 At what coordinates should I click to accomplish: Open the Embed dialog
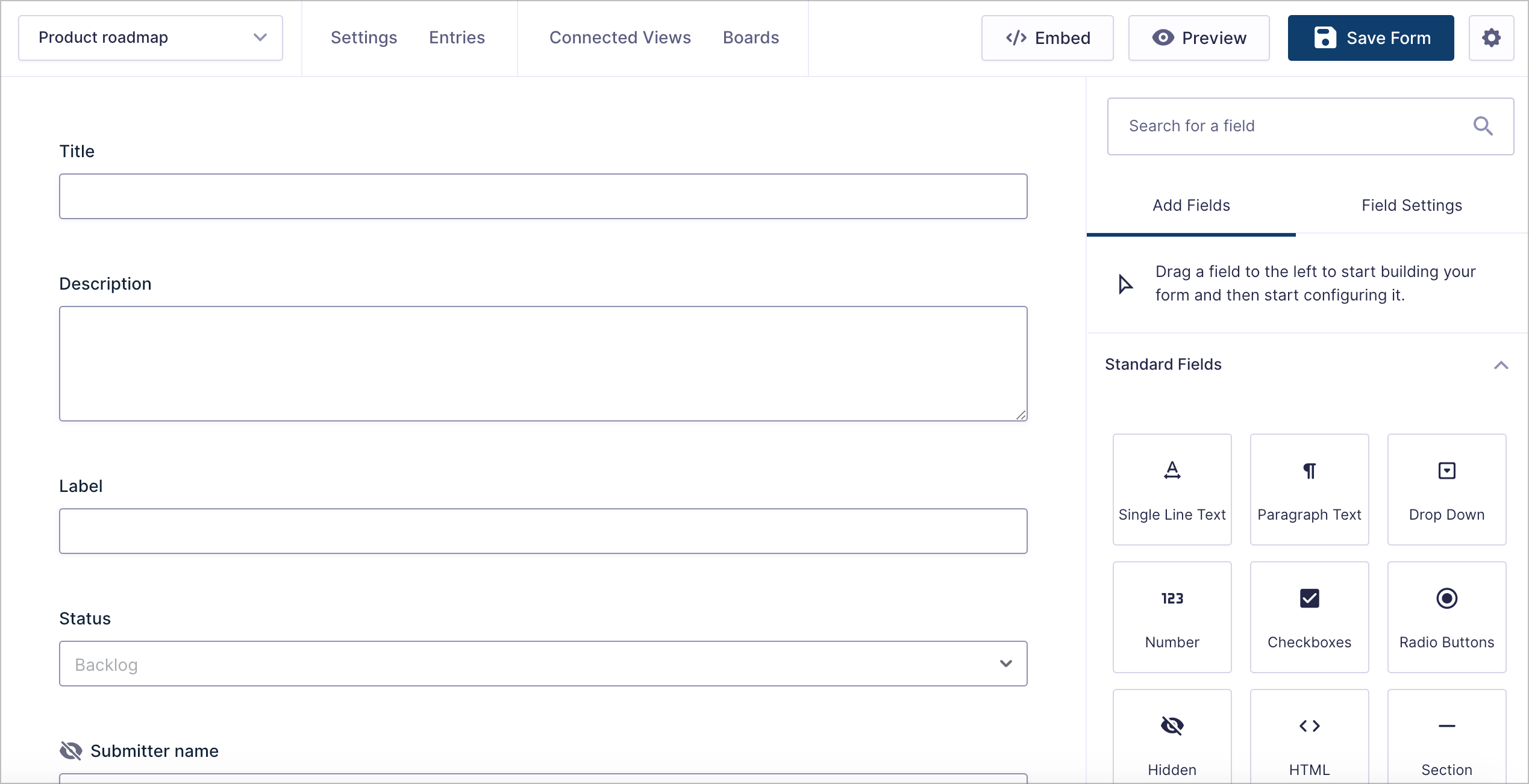(1047, 37)
